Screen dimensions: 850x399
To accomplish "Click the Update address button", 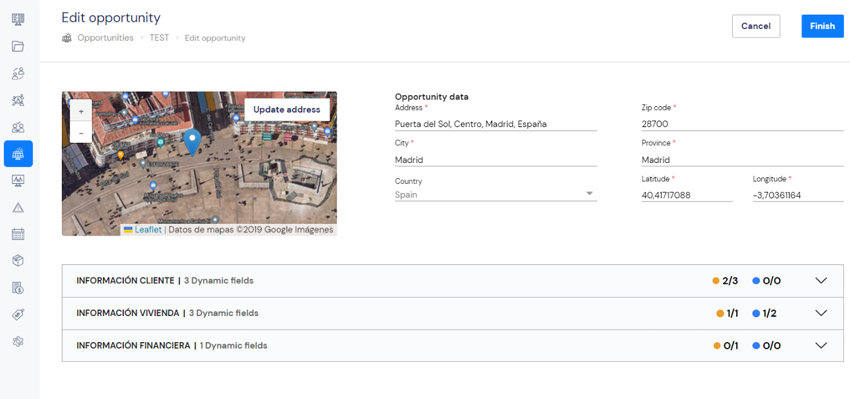I will coord(287,110).
